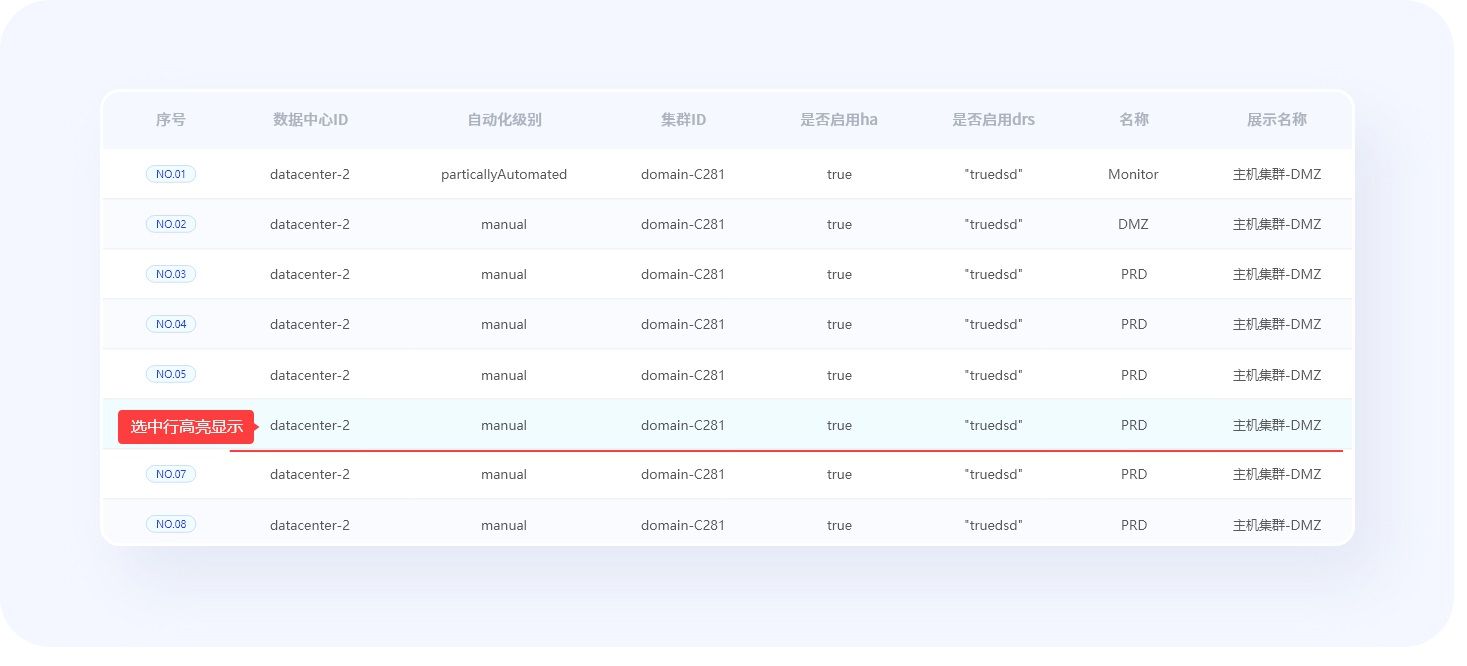Click domain-C281 in the highlighted row
The width and height of the screenshot is (1467, 666).
(x=683, y=425)
